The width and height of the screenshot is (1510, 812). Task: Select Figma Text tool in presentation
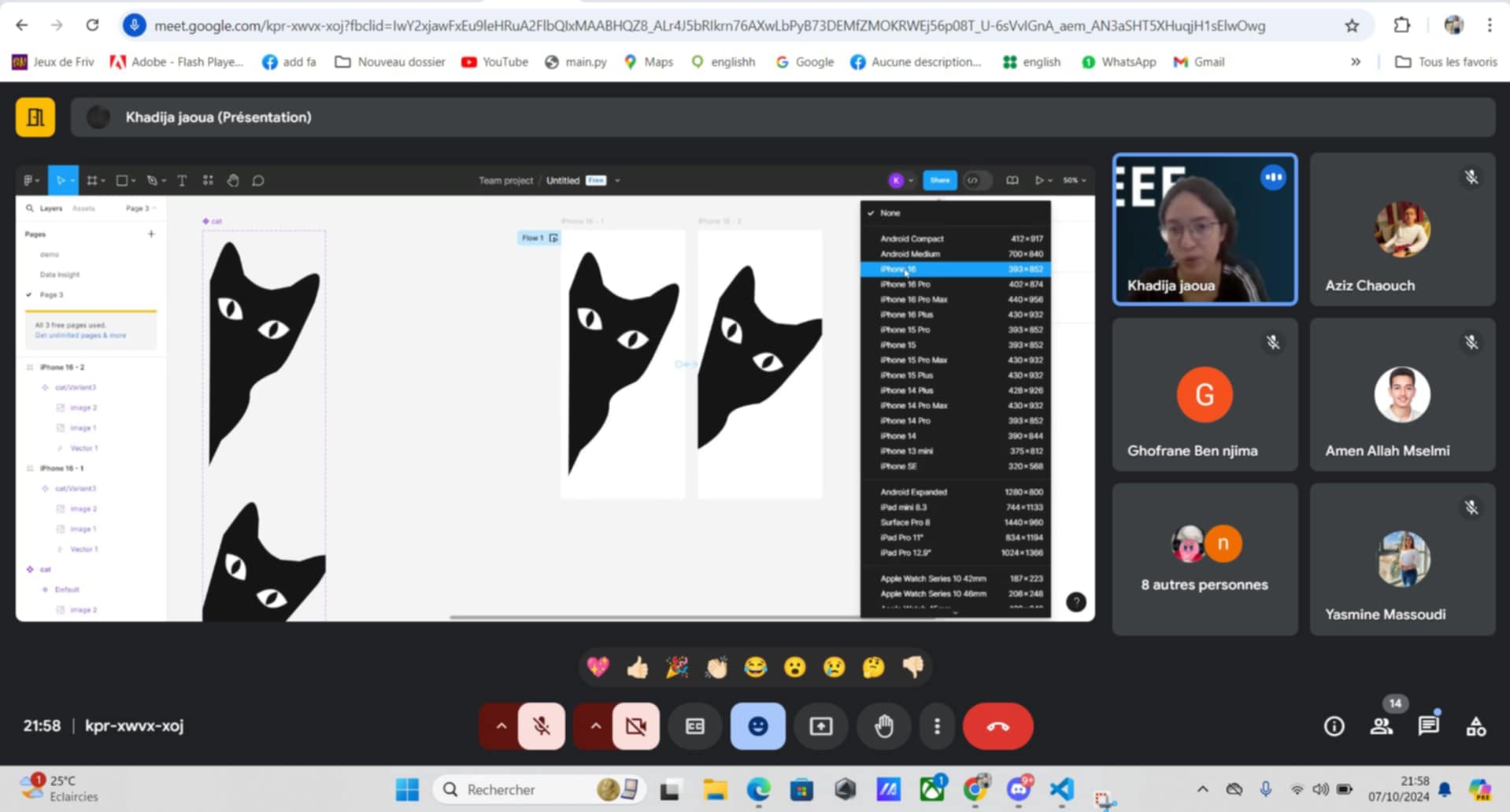(x=182, y=180)
